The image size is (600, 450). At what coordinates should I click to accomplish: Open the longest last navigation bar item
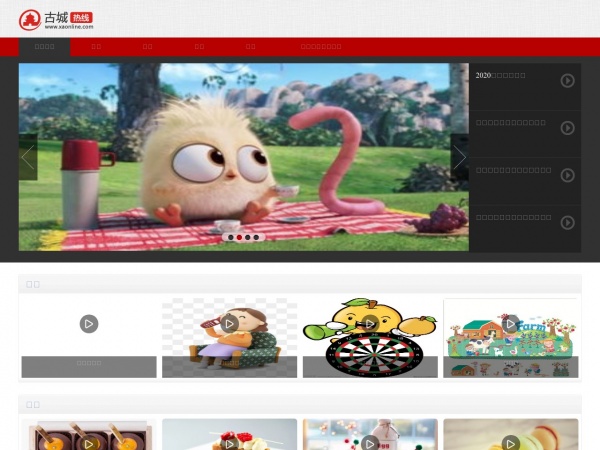click(321, 47)
